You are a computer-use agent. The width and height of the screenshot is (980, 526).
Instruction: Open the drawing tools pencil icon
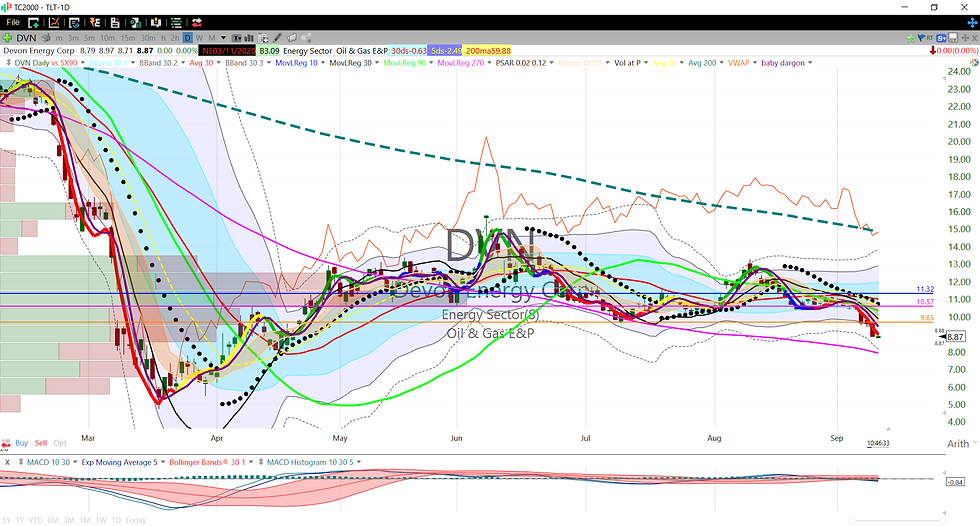pyautogui.click(x=277, y=38)
